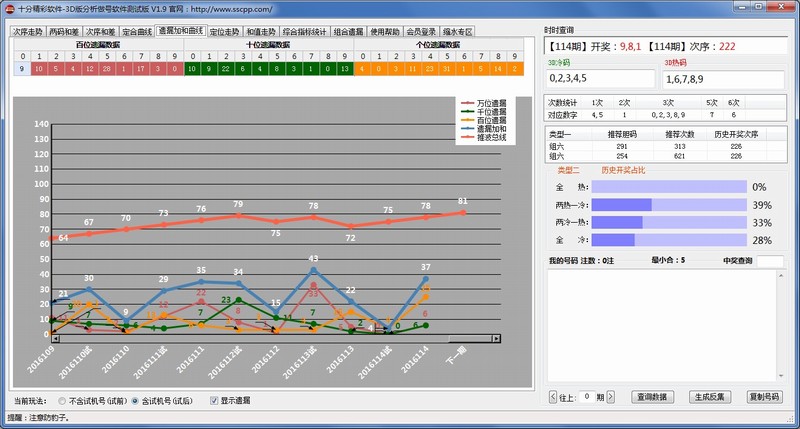Click the 遗漏加和 legend marker
Image resolution: width=800 pixels, height=429 pixels.
(x=469, y=129)
